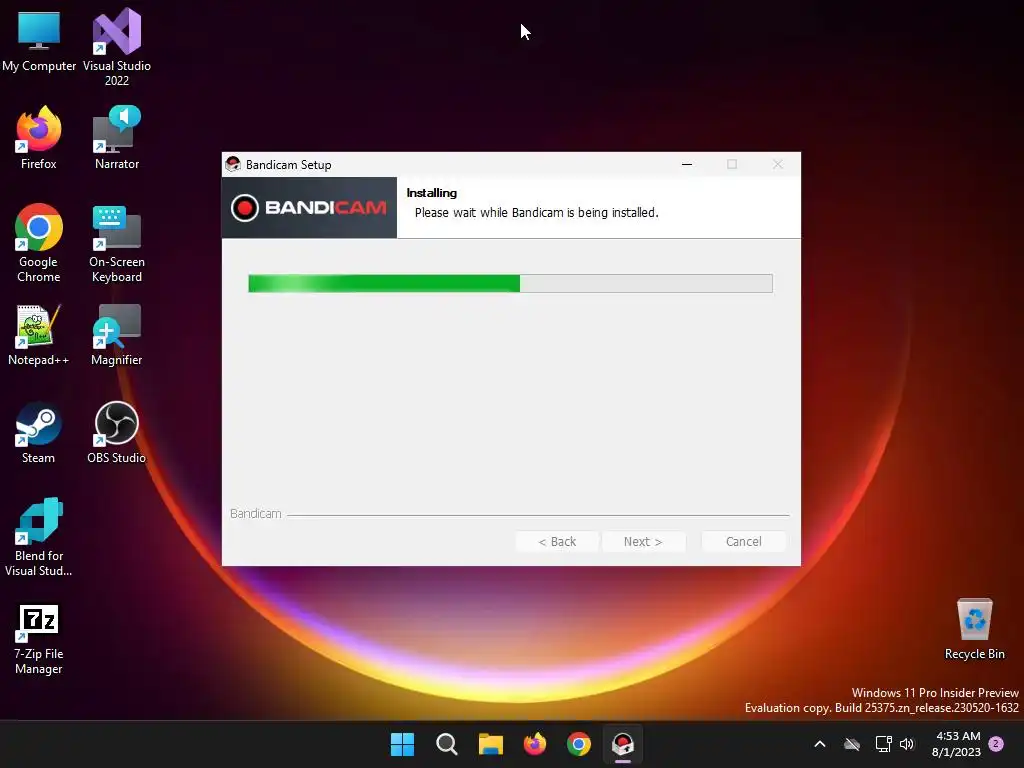Viewport: 1024px width, 768px height.
Task: Minimize the Bandicam Setup window
Action: (687, 164)
